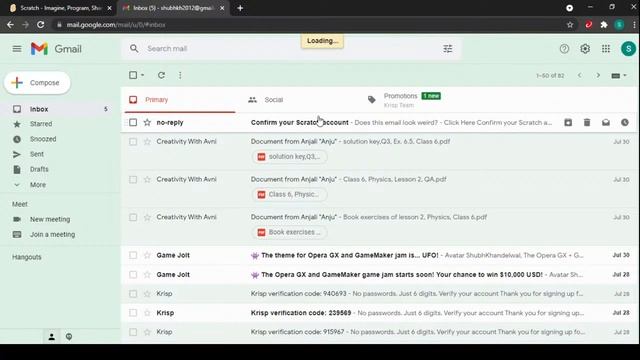Click the Compose button
This screenshot has height=360, width=640.
click(37, 83)
